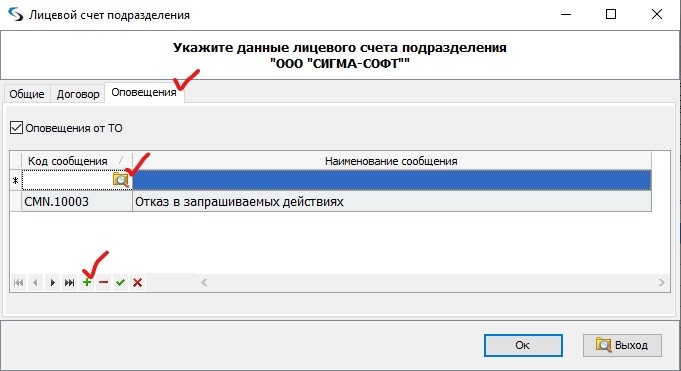
Task: Open the Договор tab
Action: tap(78, 94)
